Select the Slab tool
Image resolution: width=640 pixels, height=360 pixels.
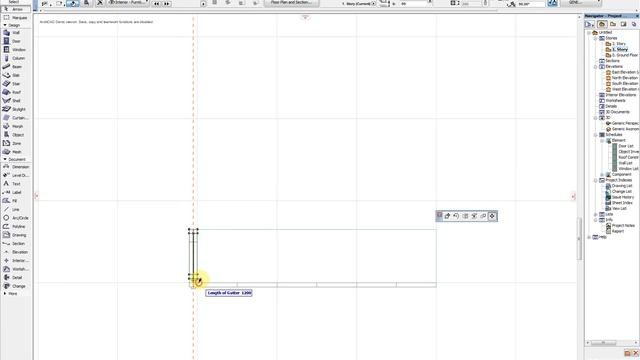click(x=16, y=76)
